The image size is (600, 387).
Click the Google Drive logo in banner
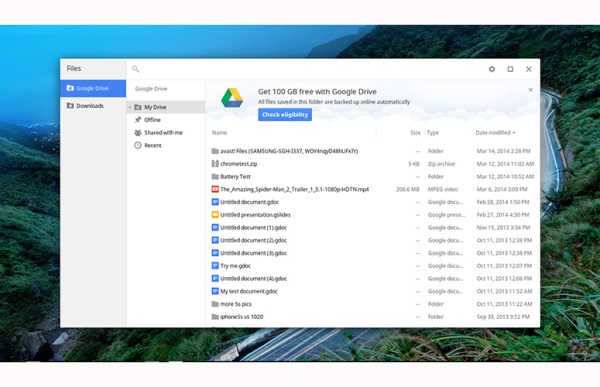coord(232,98)
